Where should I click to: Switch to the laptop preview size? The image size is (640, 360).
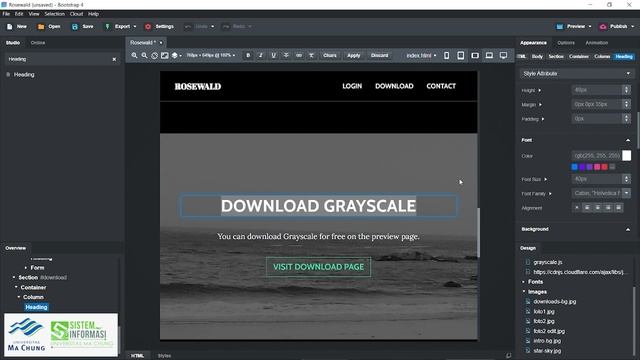pos(489,56)
